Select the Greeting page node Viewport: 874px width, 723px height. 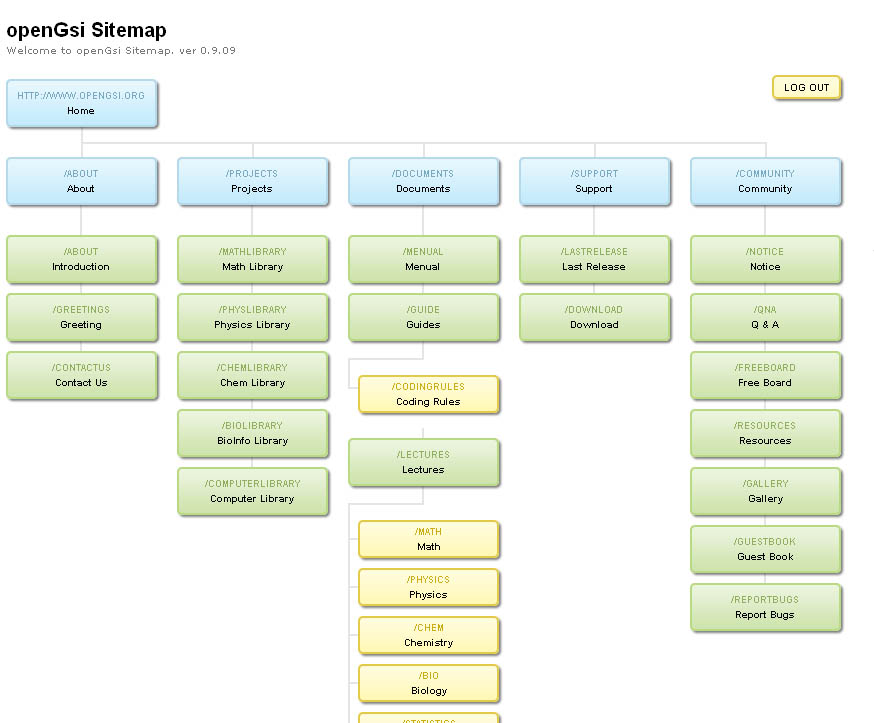coord(82,317)
